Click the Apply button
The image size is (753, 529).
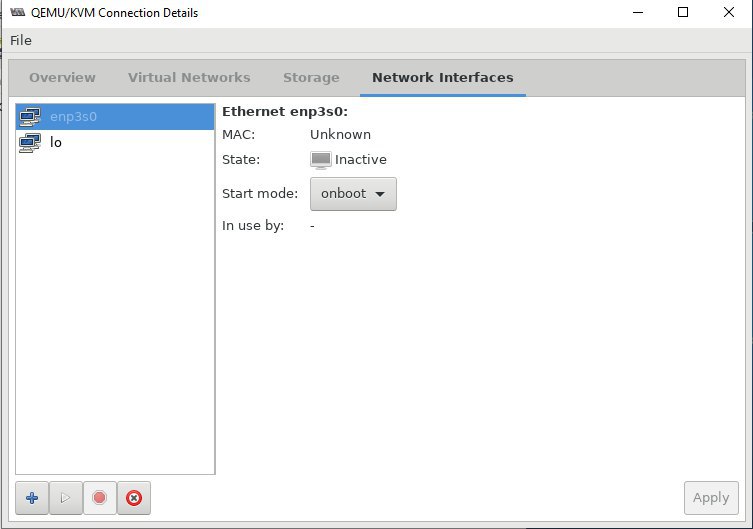711,498
